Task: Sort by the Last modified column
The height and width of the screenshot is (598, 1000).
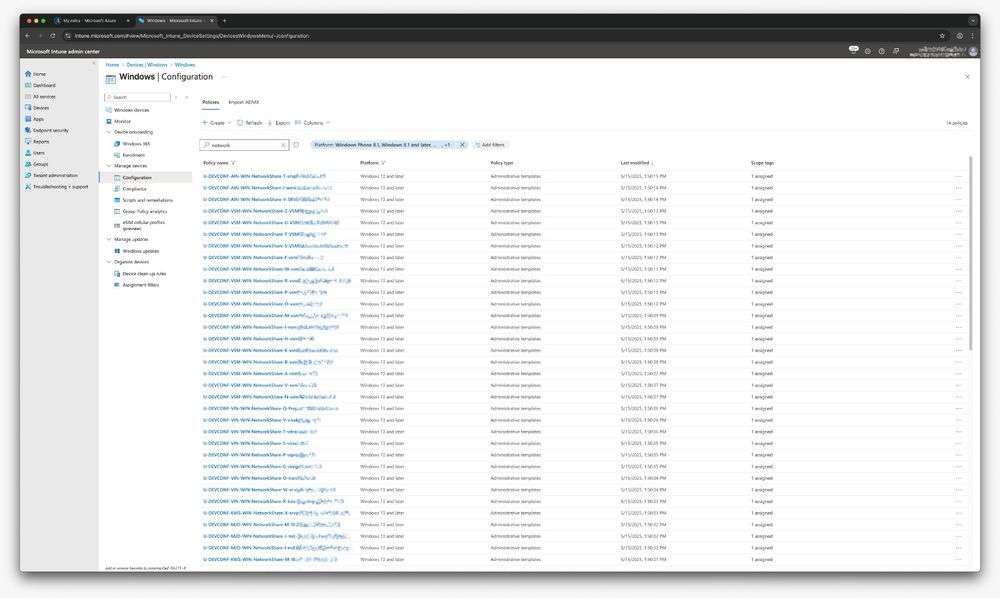Action: coord(636,163)
